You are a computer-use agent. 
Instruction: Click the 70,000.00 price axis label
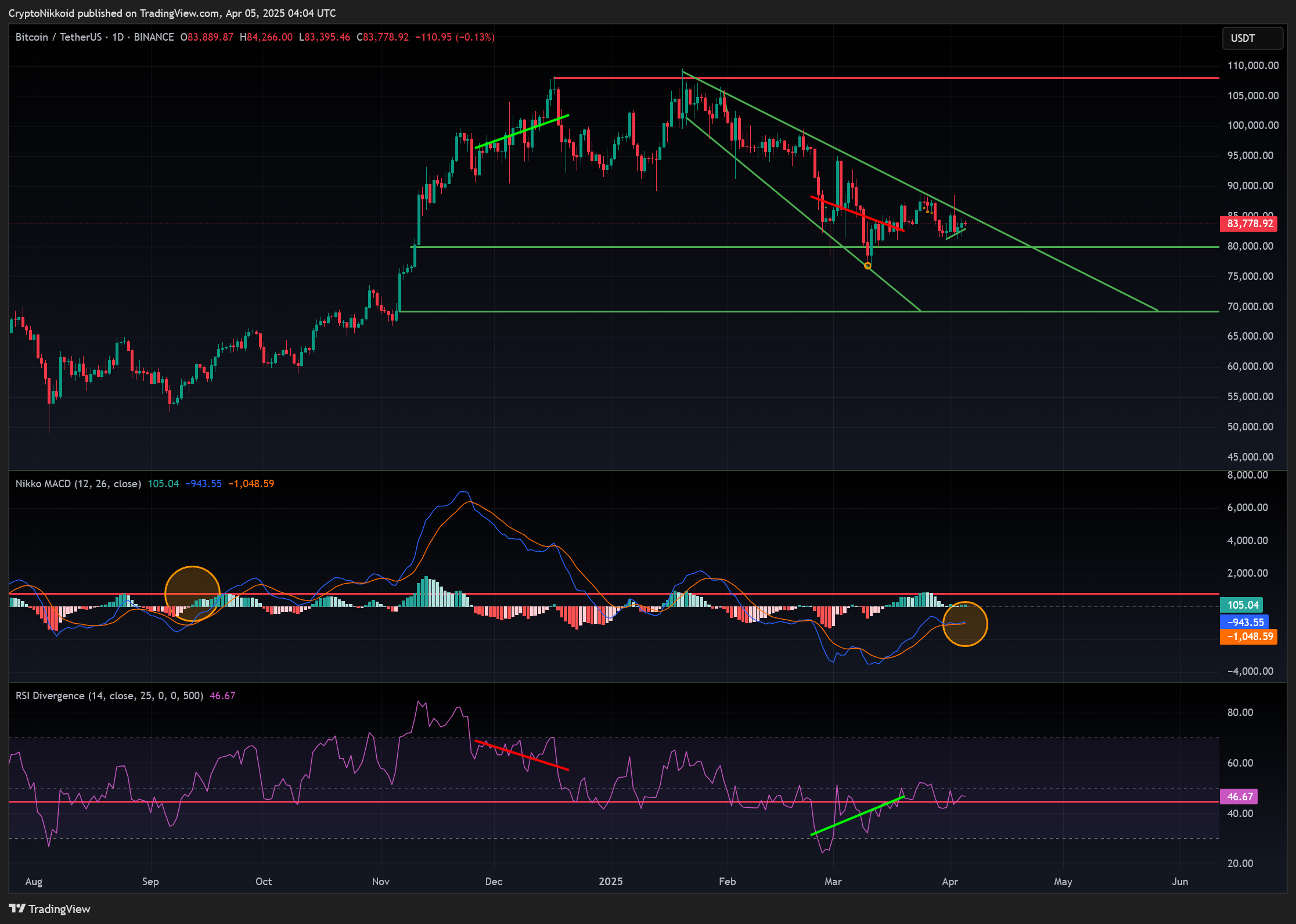point(1250,307)
